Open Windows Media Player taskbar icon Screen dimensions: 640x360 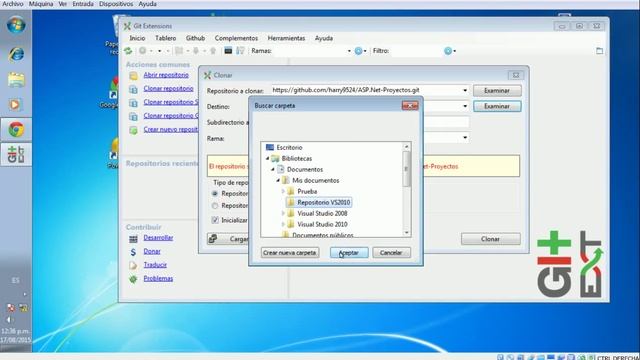pos(15,104)
